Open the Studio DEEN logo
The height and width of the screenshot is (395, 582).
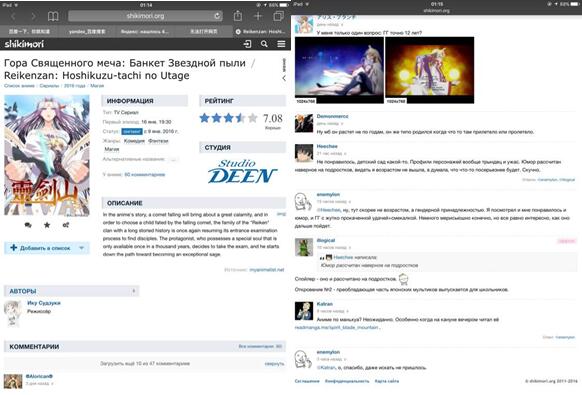coord(243,172)
